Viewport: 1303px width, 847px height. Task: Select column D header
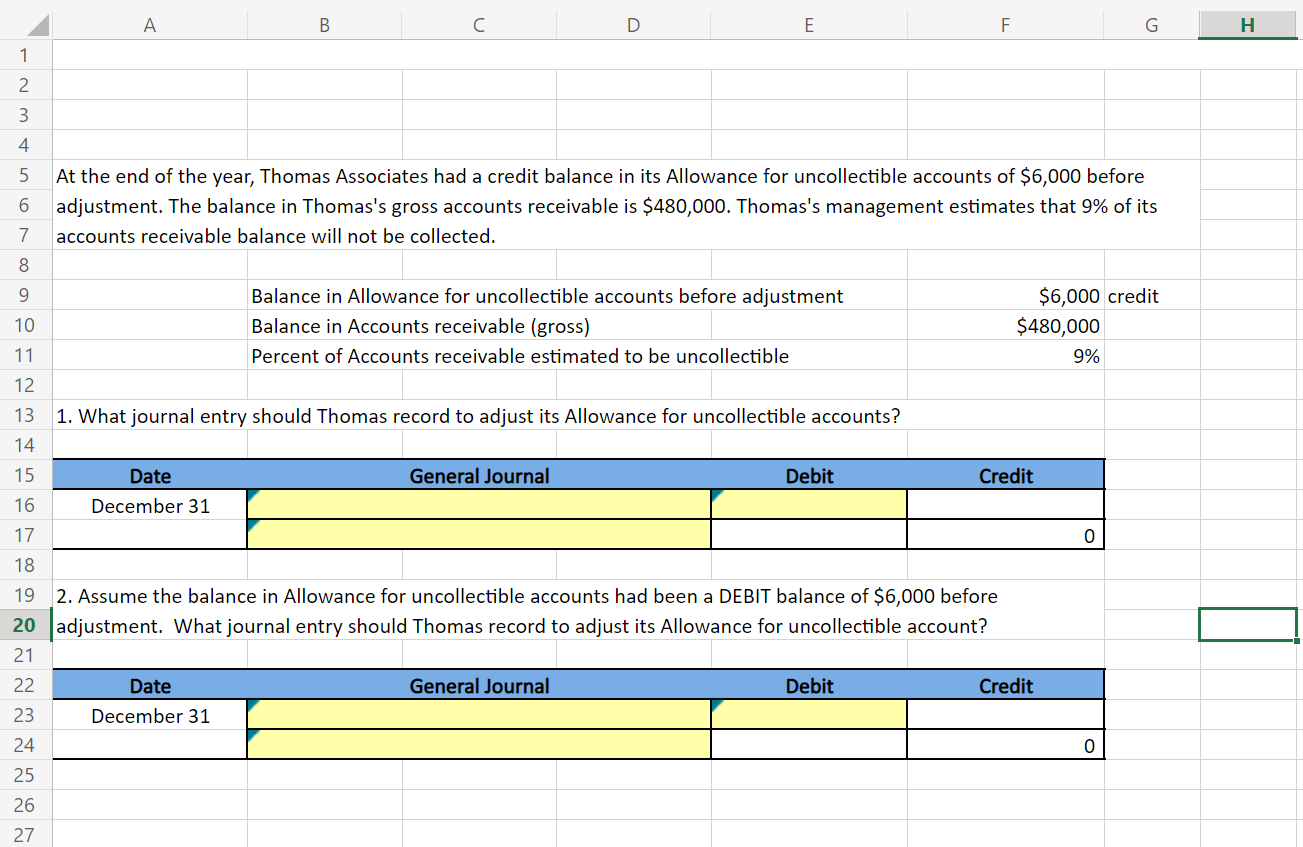[x=633, y=27]
